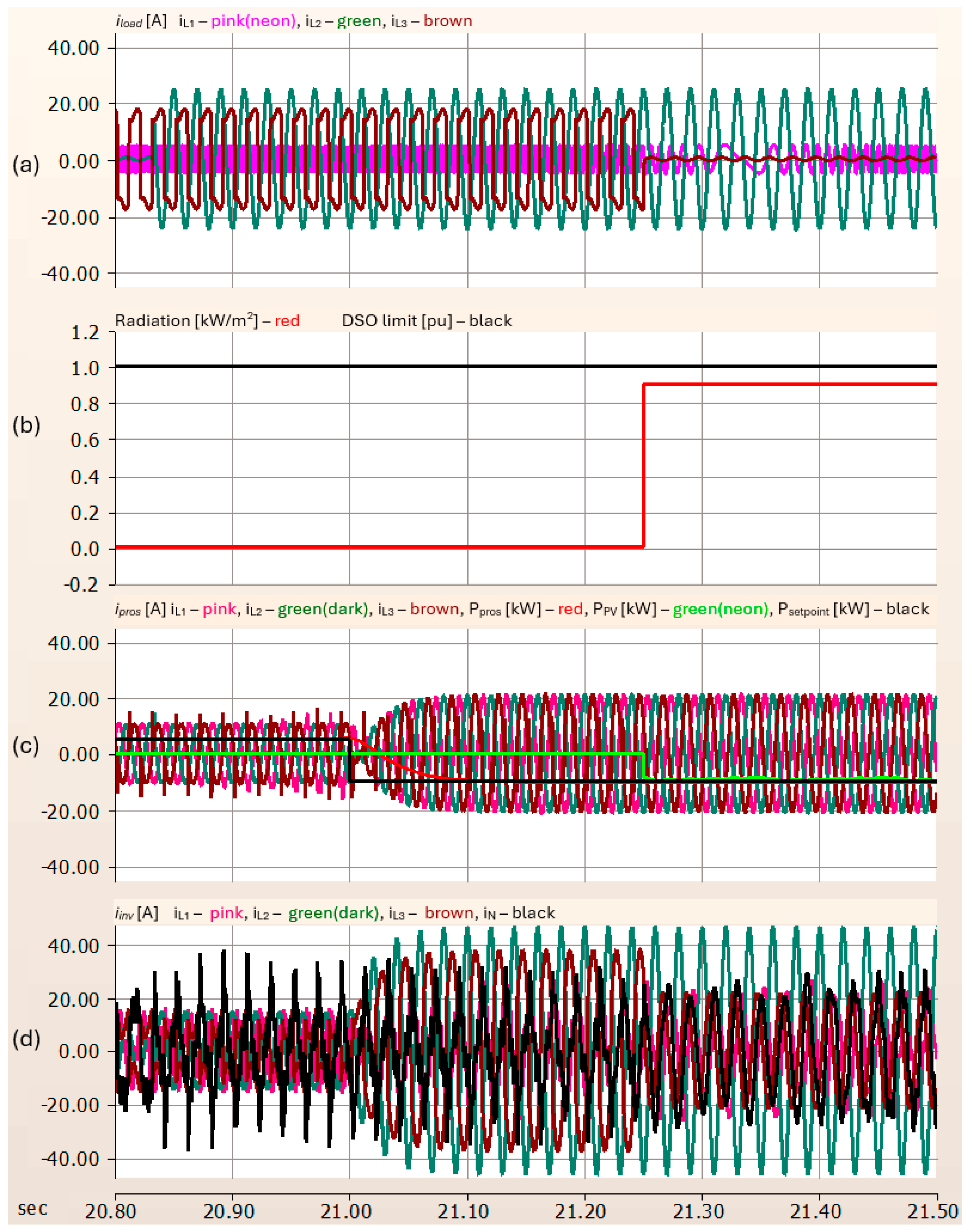Click the 'pink(neon)' legend text in the top plot
The height and width of the screenshot is (1232, 972).
click(x=253, y=21)
